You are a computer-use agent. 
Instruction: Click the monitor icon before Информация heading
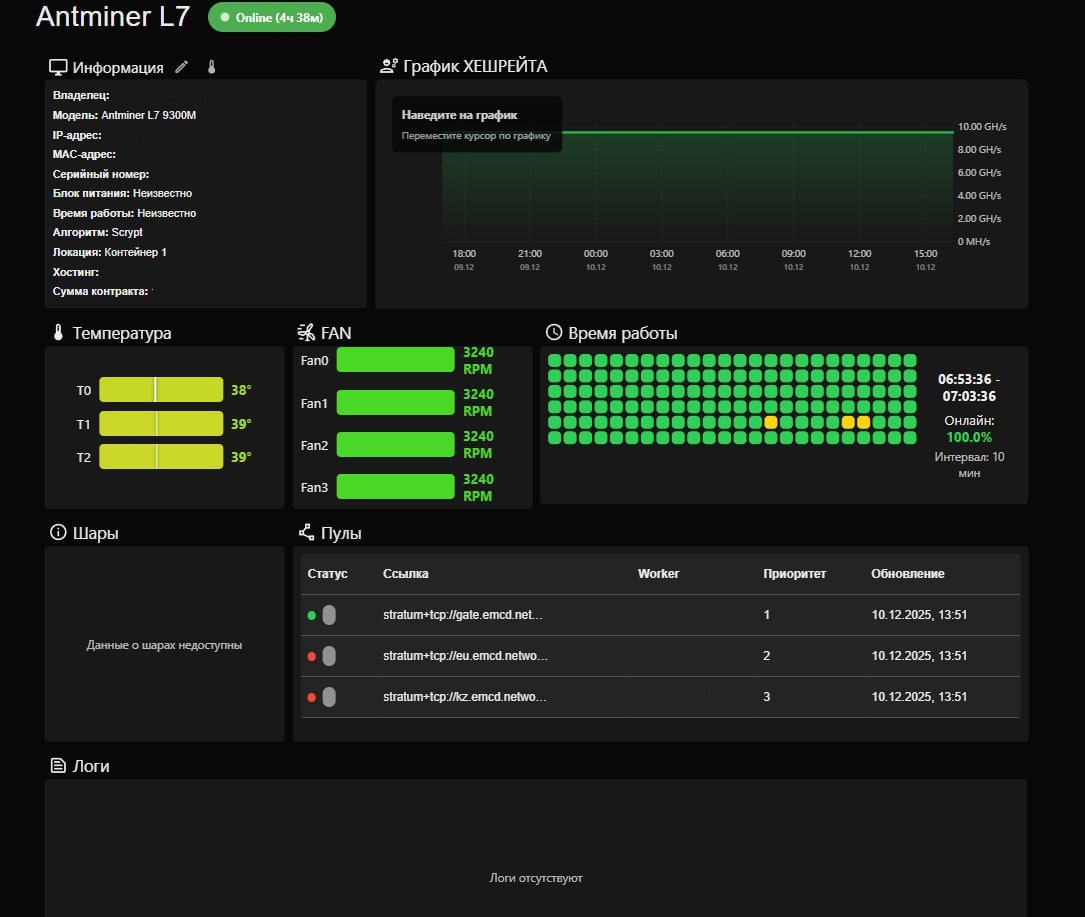tap(58, 67)
